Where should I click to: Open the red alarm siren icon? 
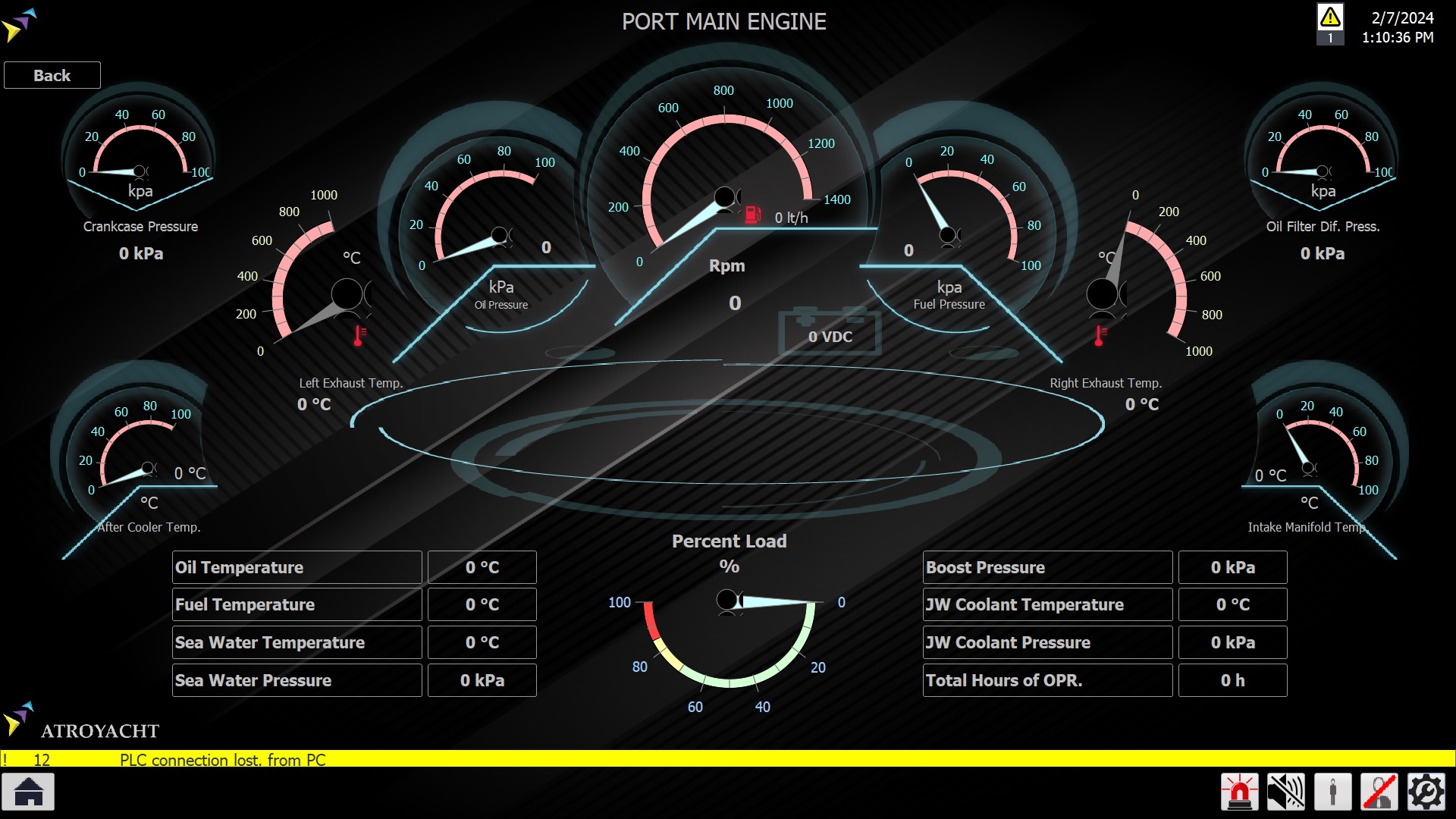[1240, 792]
